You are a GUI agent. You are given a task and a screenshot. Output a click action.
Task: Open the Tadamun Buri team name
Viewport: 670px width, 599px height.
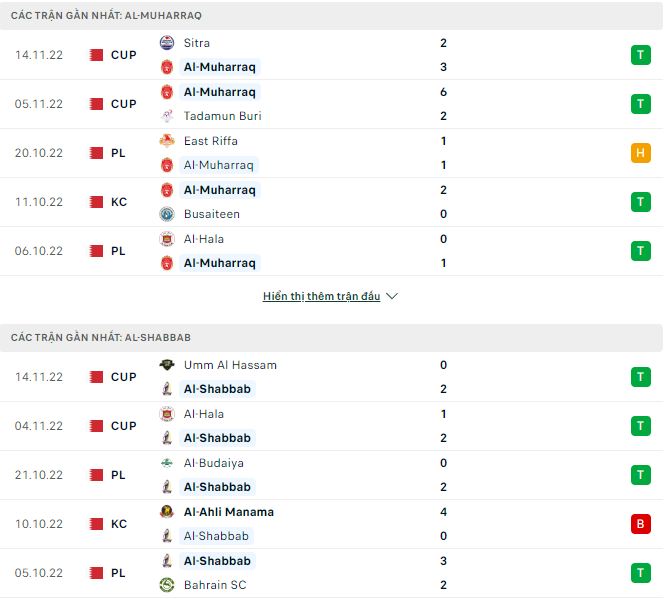point(223,116)
